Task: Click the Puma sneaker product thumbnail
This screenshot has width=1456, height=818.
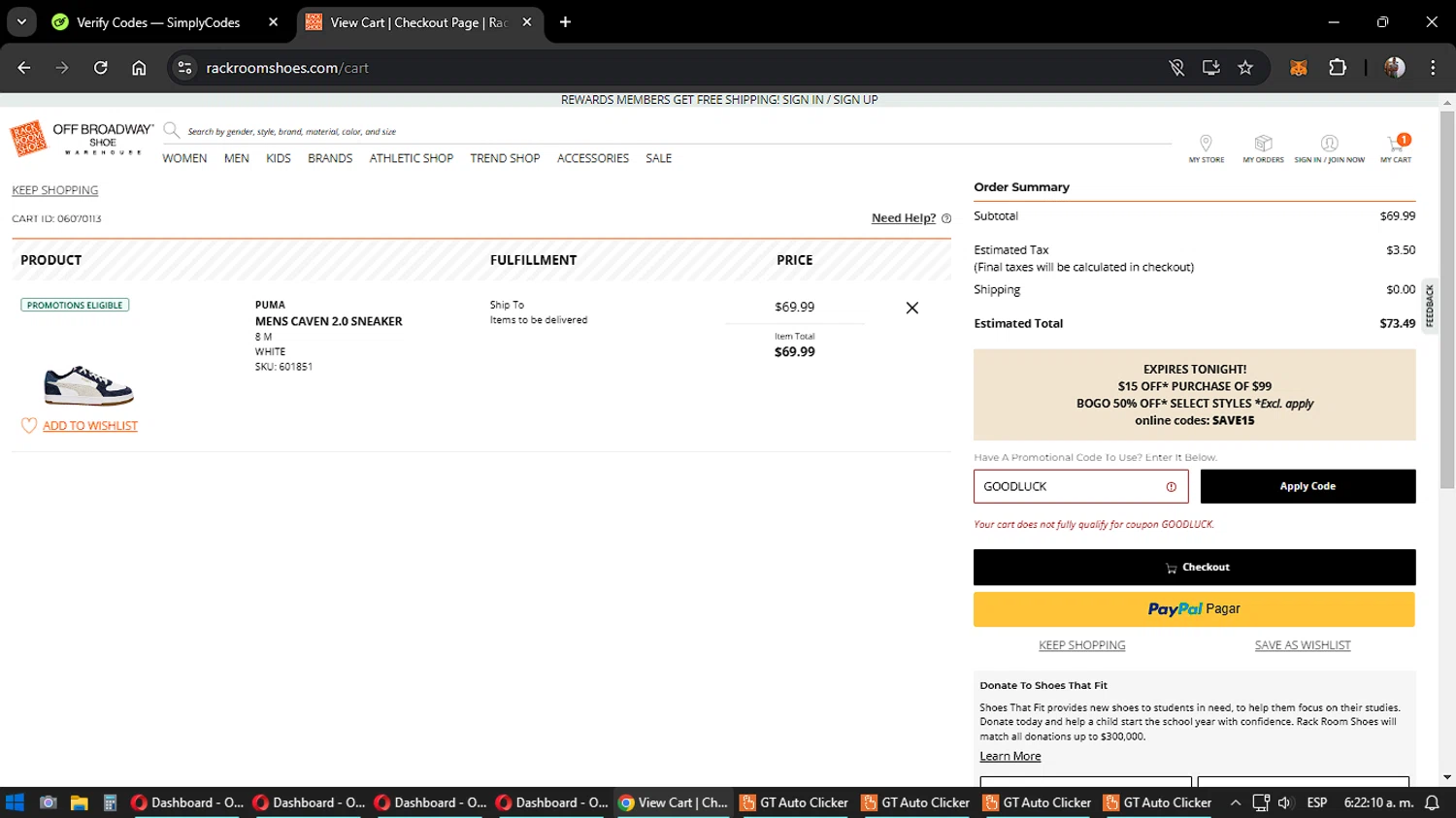Action: point(88,385)
